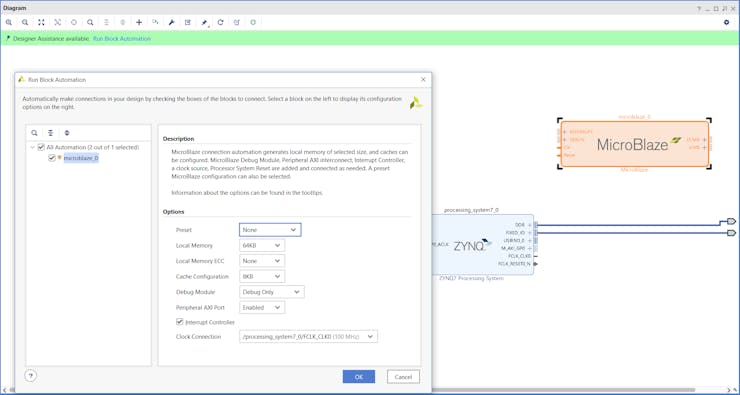Viewport: 740px width, 395px height.
Task: Toggle the All Automation checkbox
Action: tap(41, 147)
